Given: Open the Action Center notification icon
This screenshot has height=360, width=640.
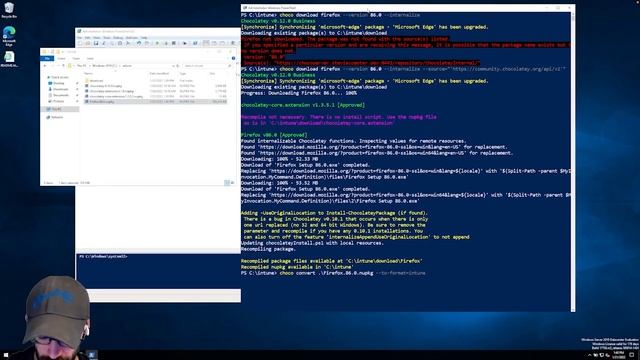Looking at the screenshot, I should 632,355.
